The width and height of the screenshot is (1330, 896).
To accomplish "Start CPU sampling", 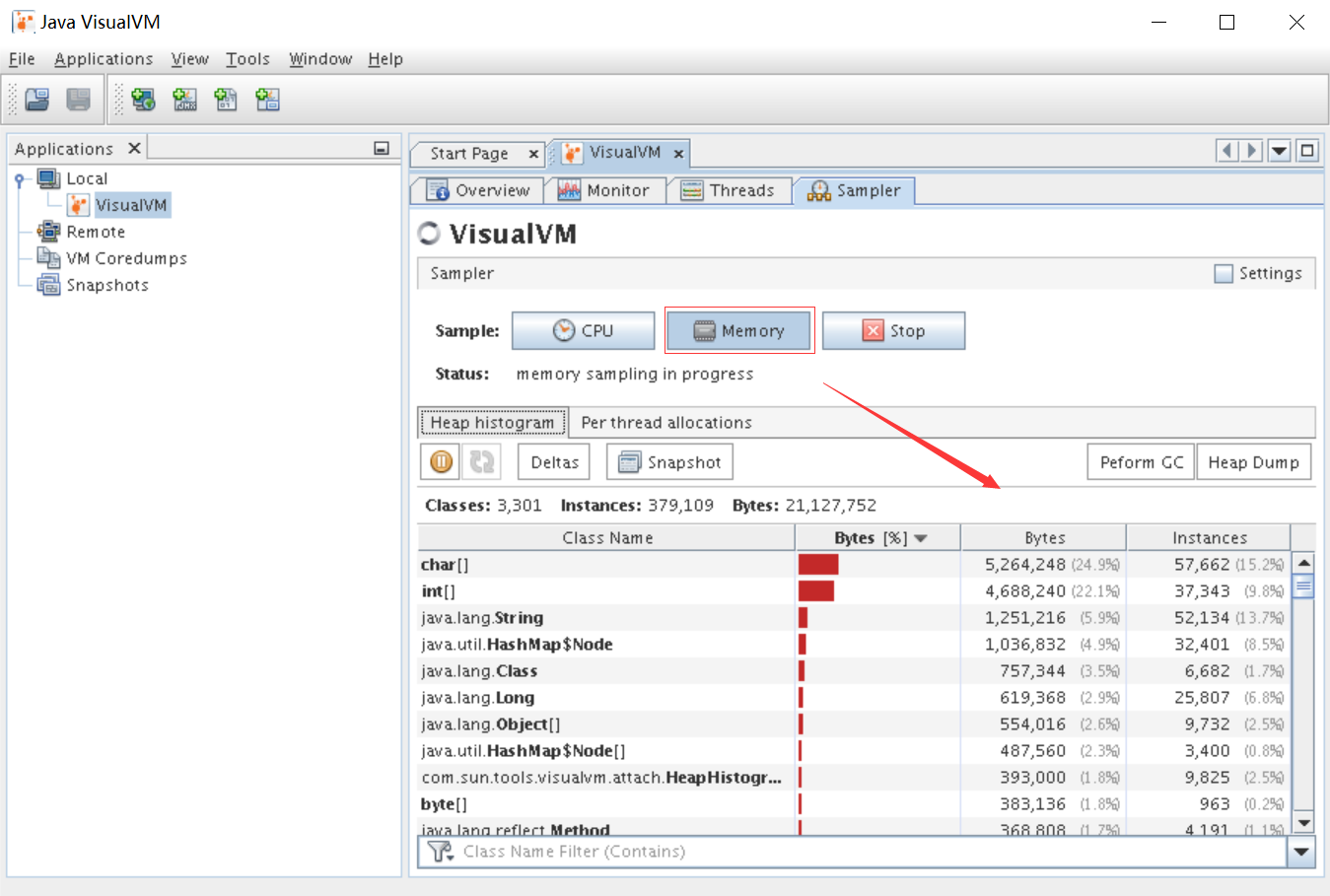I will pyautogui.click(x=583, y=331).
